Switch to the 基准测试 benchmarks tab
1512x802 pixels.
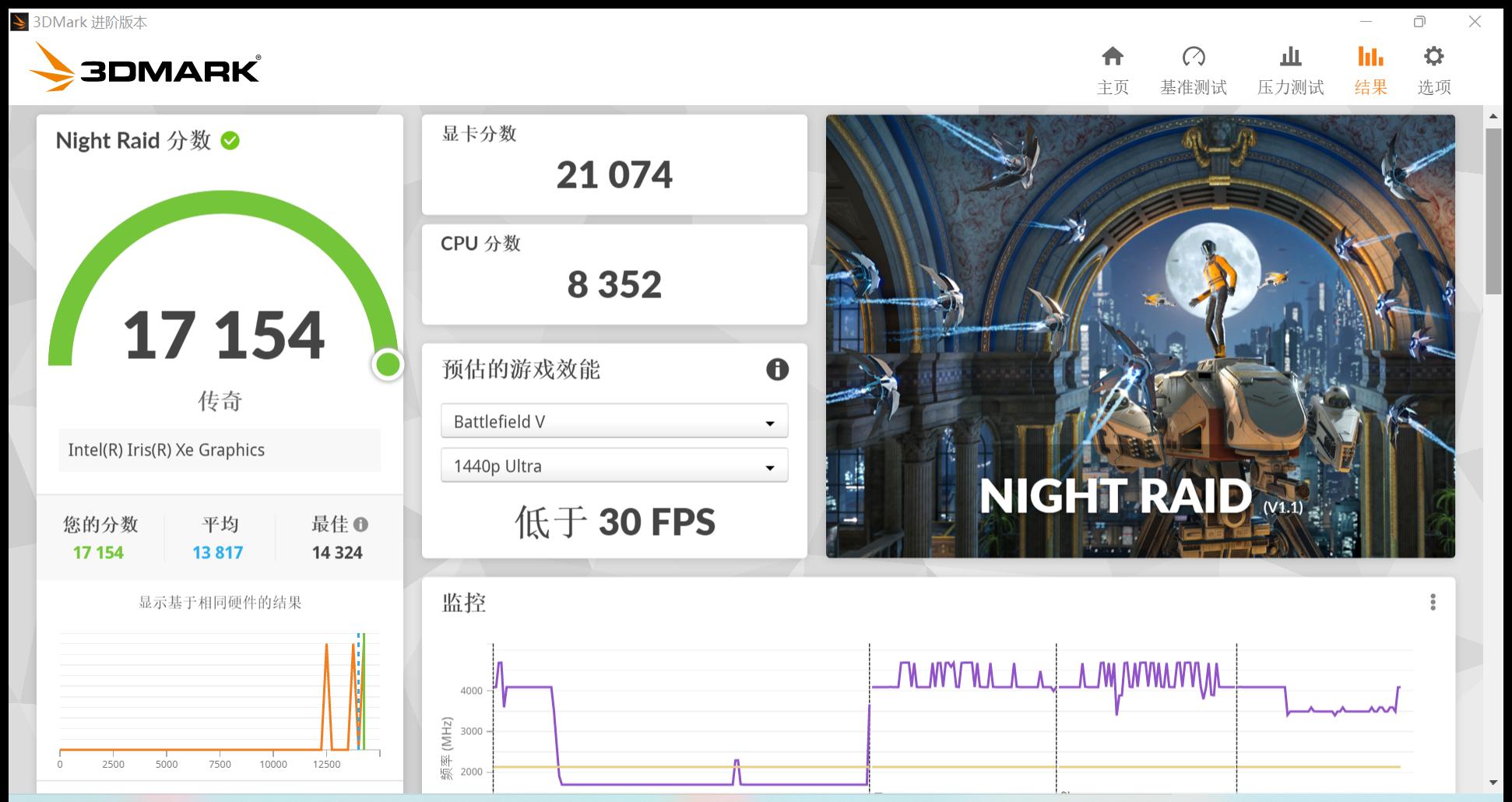tap(1193, 70)
